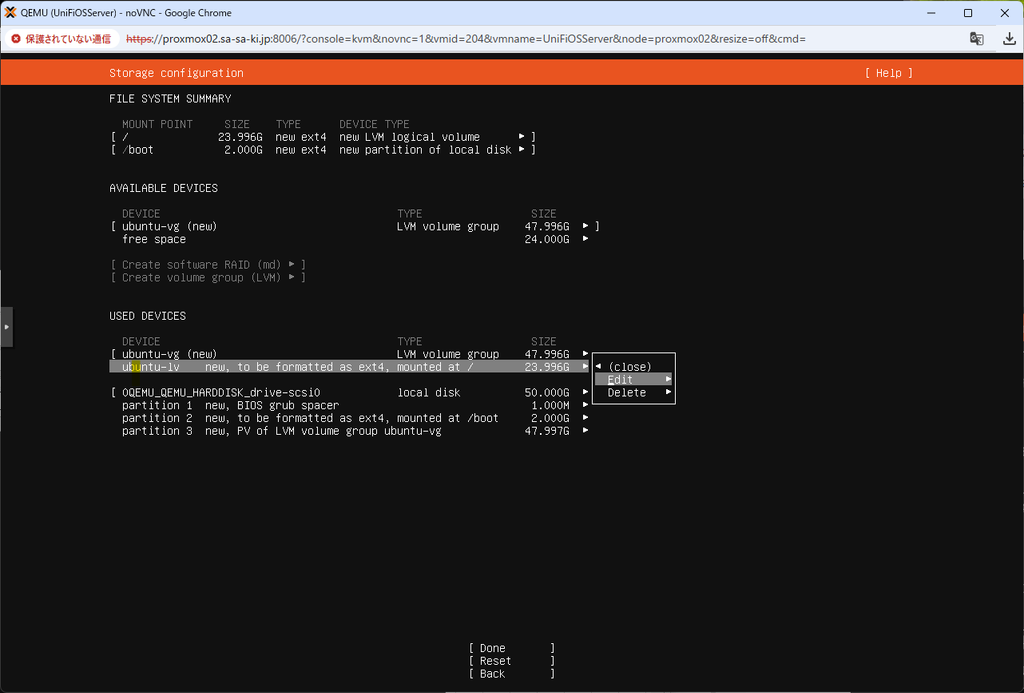Open the Help menu
Screen dimensions: 1024x693
[888, 73]
